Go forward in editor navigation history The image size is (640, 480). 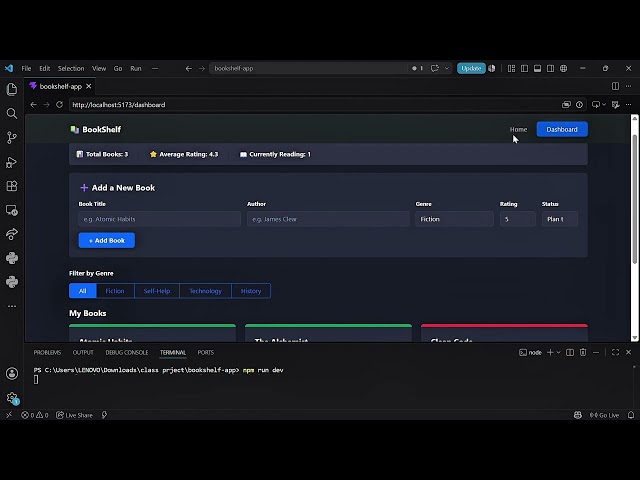(x=202, y=69)
